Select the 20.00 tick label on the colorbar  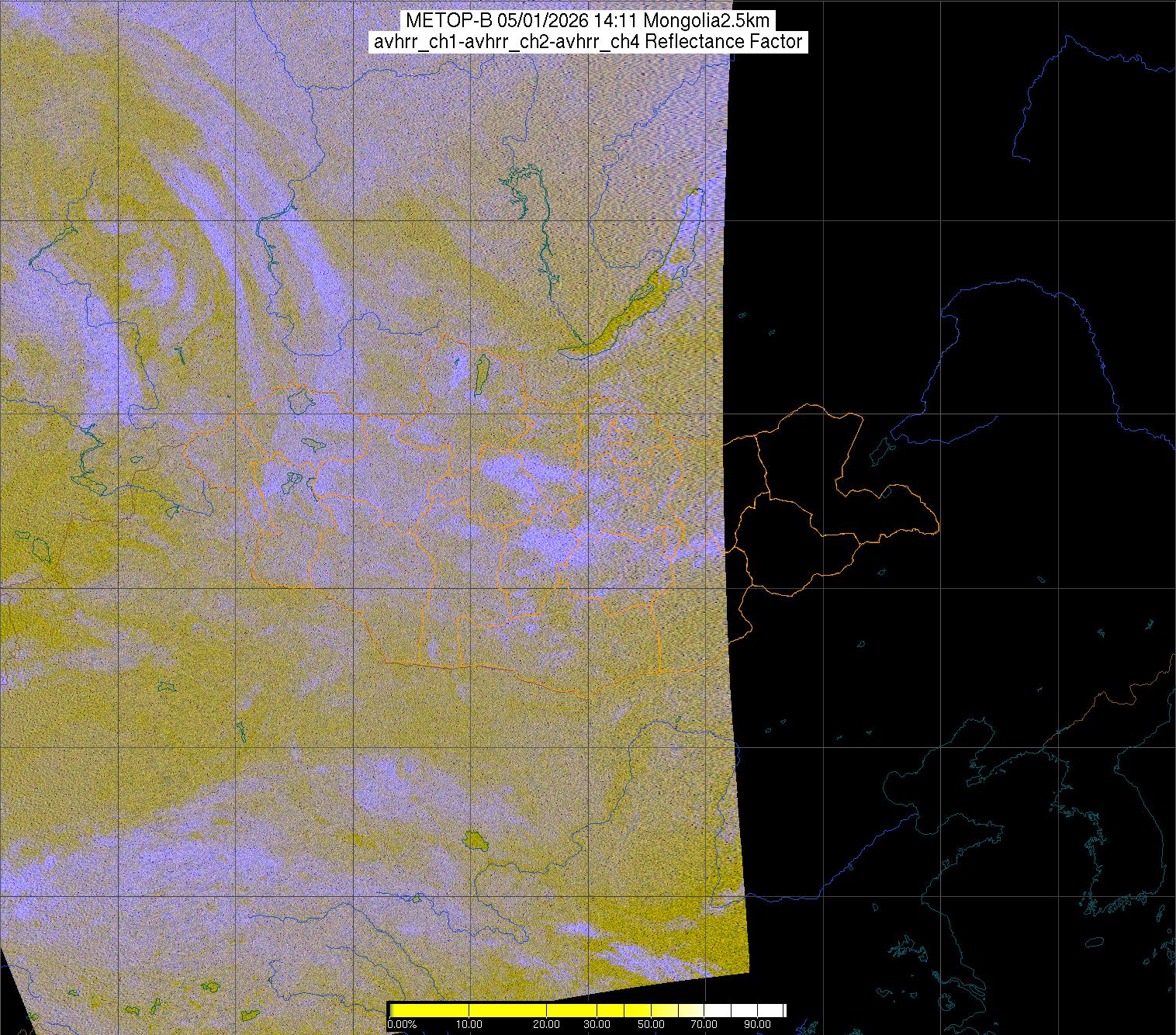[548, 1025]
